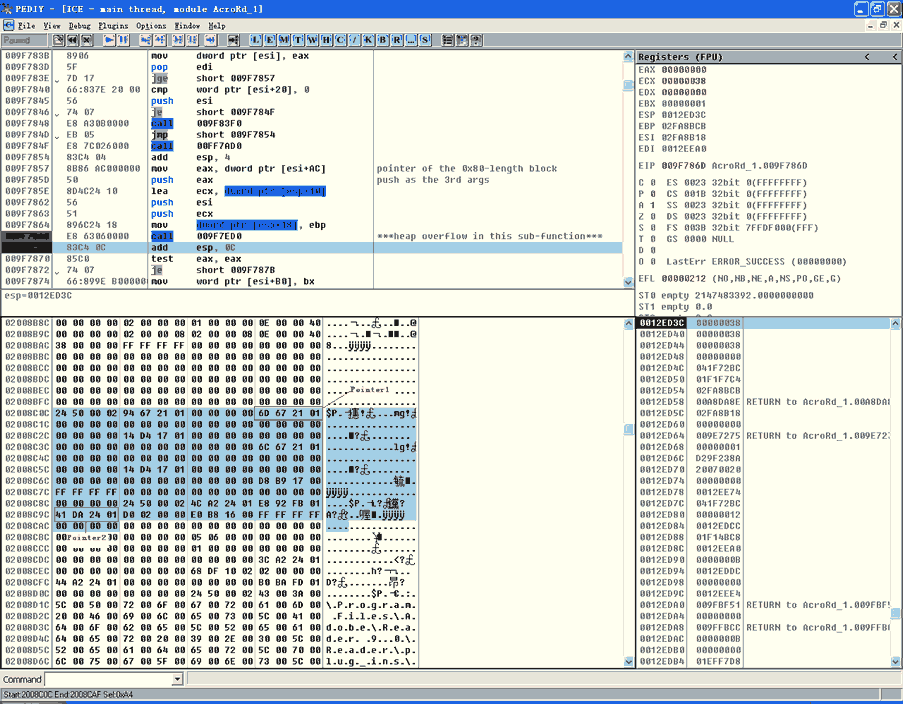The image size is (903, 704).
Task: Open Memory map with M button
Action: (284, 40)
